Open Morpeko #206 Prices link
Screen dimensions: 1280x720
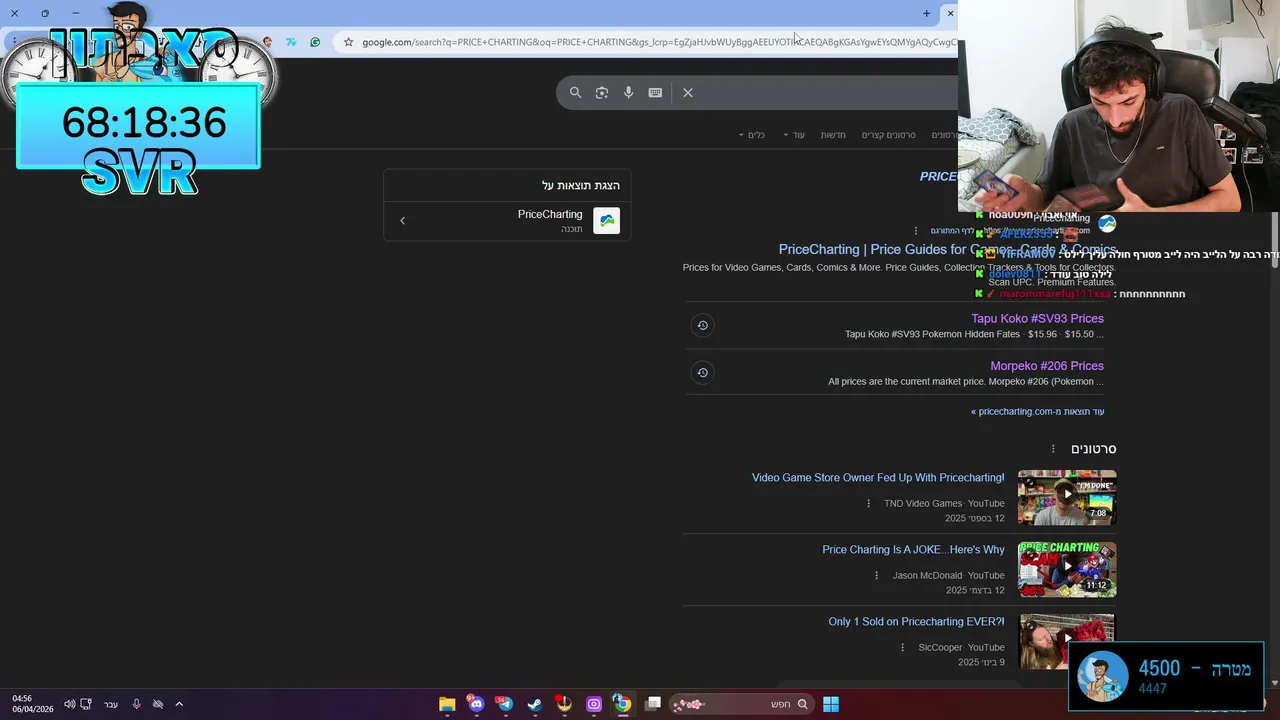pyautogui.click(x=1047, y=366)
